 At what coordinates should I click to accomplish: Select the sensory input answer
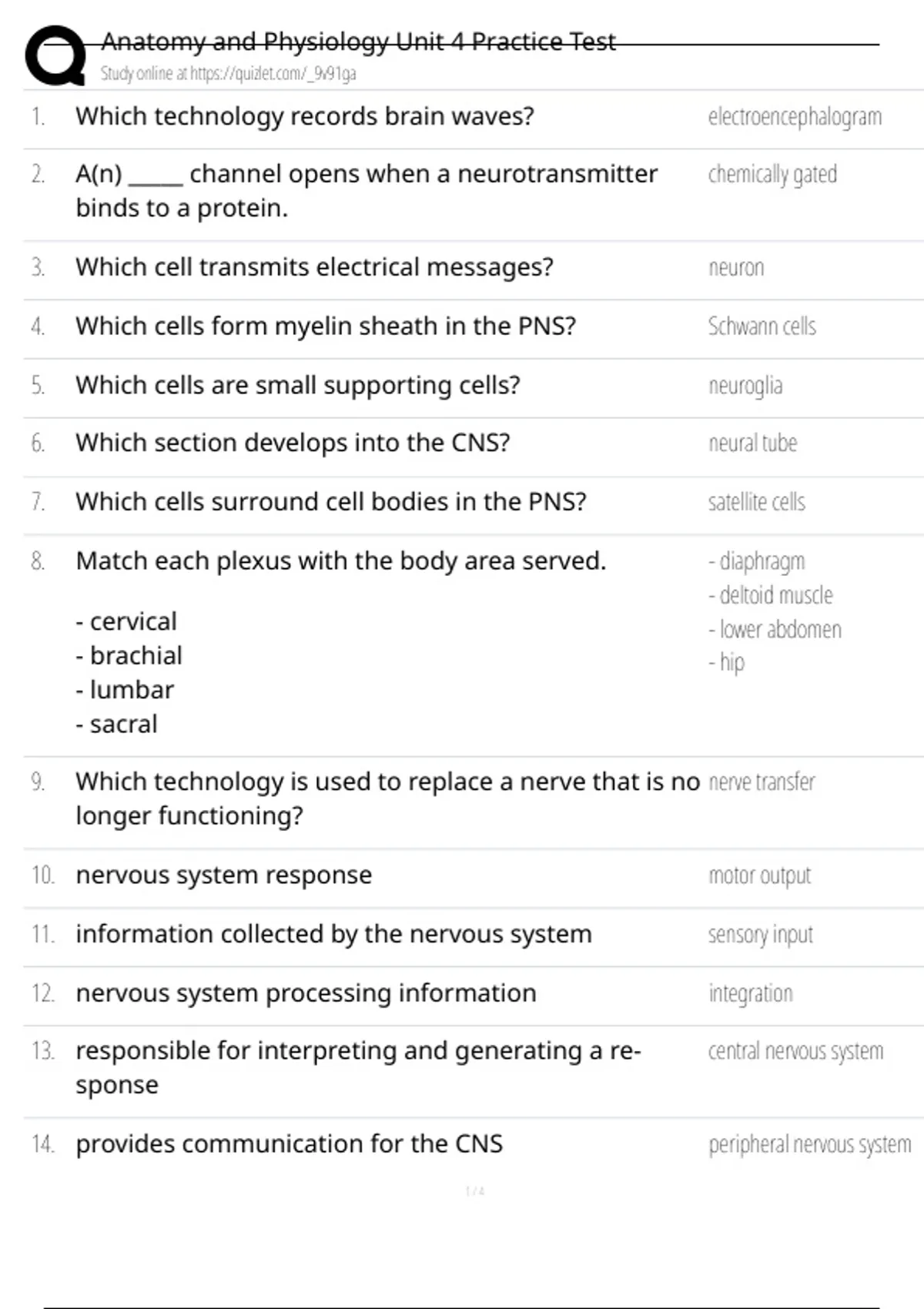[760, 935]
